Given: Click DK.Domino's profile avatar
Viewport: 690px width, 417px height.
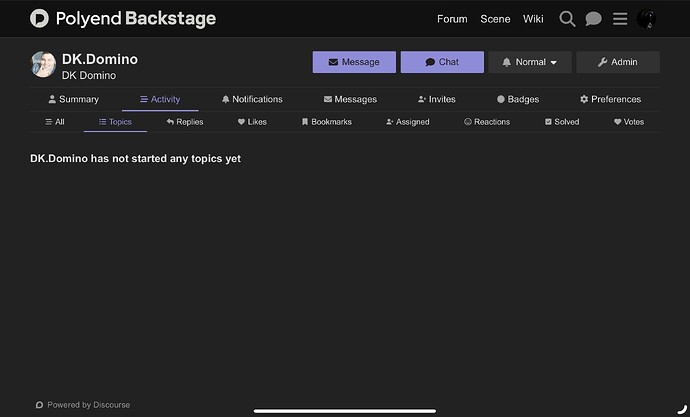Looking at the screenshot, I should click(x=43, y=64).
